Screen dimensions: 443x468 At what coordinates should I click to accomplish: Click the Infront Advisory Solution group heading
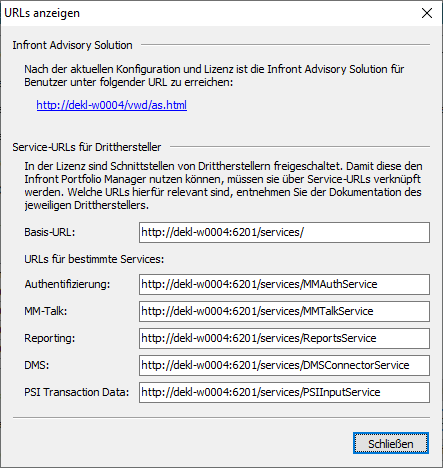click(x=72, y=45)
